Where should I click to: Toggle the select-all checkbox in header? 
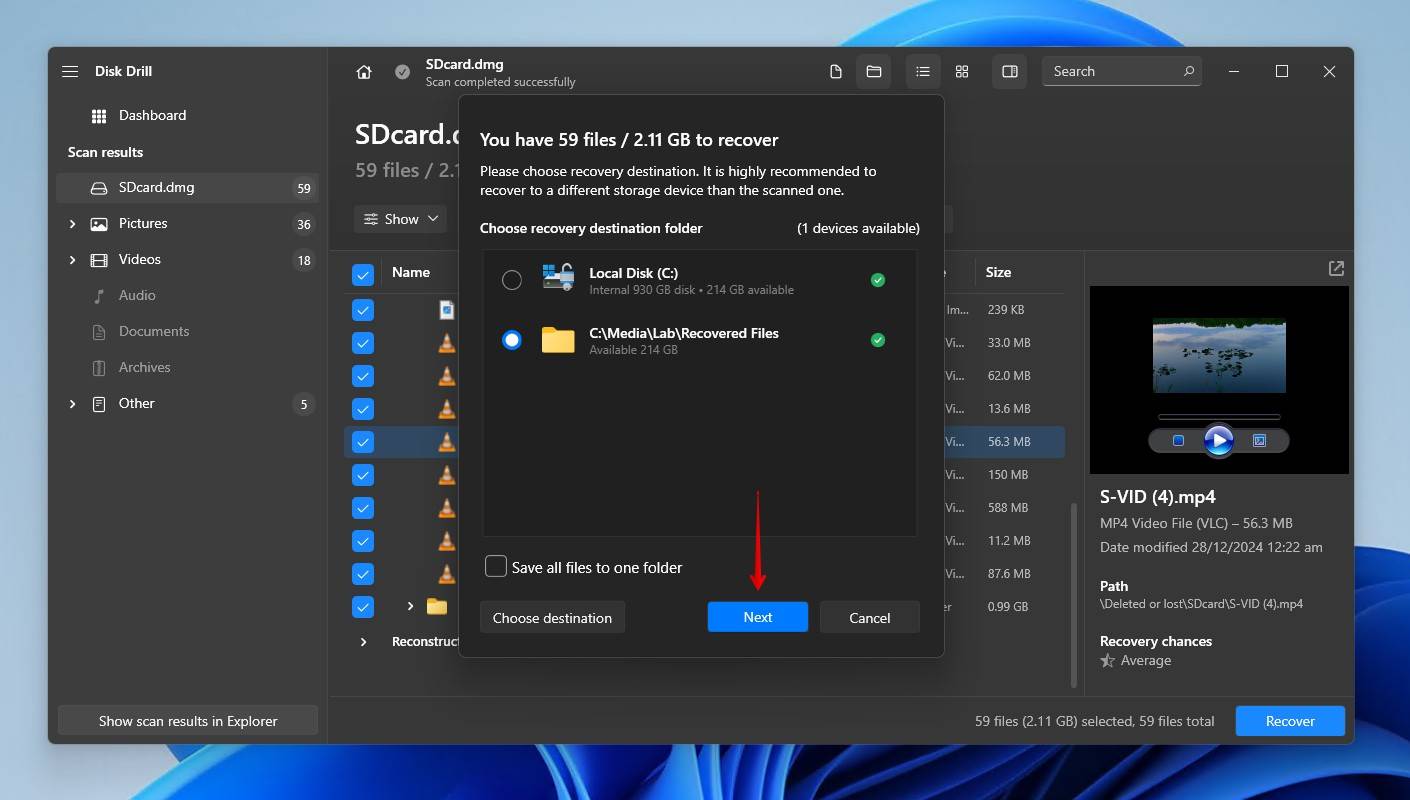point(363,273)
